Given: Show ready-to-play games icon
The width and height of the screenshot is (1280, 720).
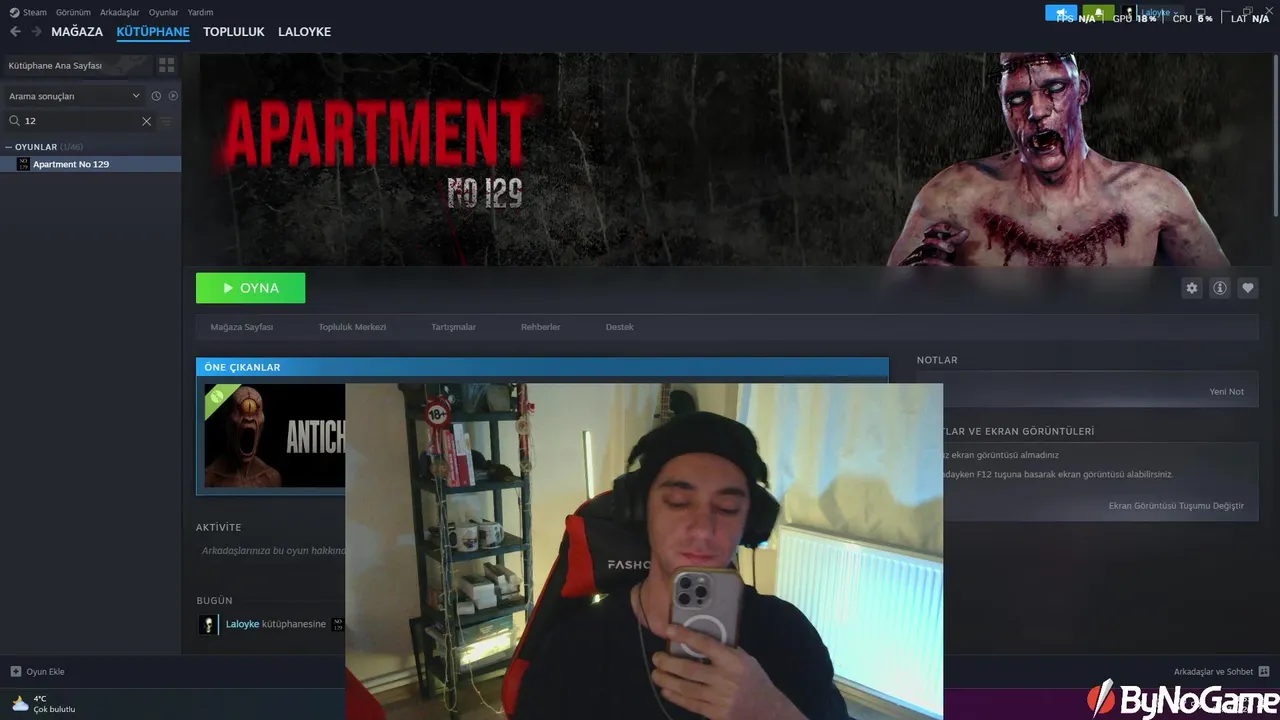Looking at the screenshot, I should (x=173, y=96).
